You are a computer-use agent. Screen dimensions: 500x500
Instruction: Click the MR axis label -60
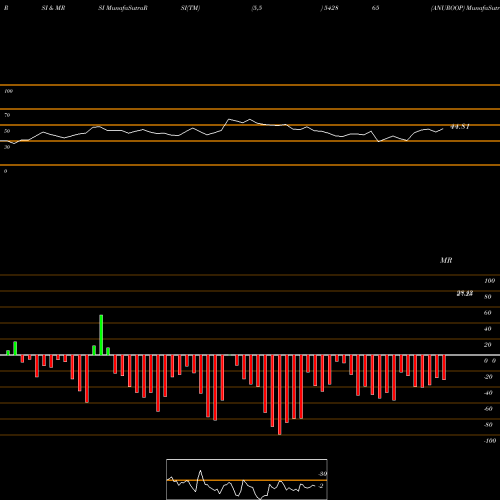(x=488, y=409)
